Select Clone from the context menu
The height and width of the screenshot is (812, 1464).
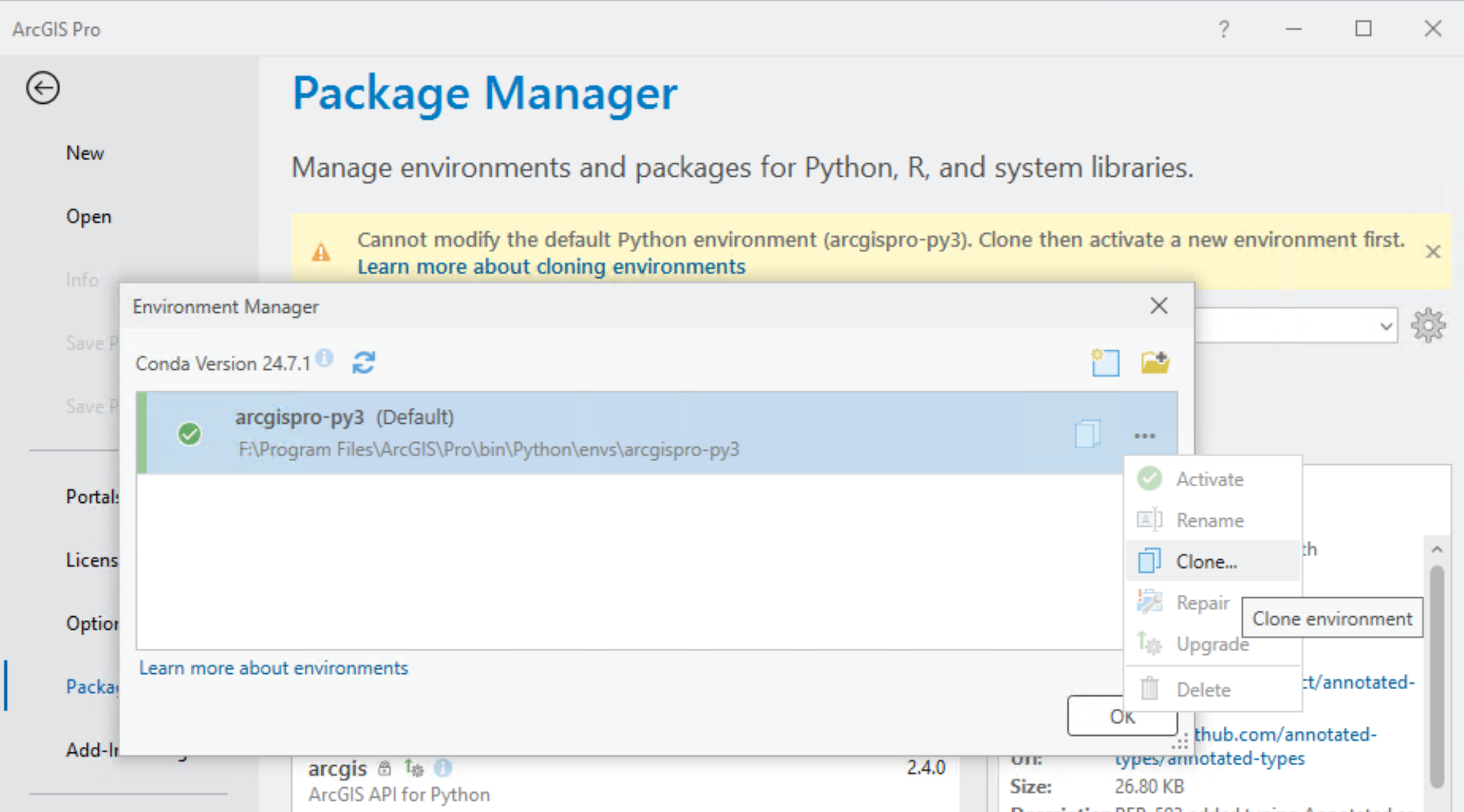[1204, 561]
